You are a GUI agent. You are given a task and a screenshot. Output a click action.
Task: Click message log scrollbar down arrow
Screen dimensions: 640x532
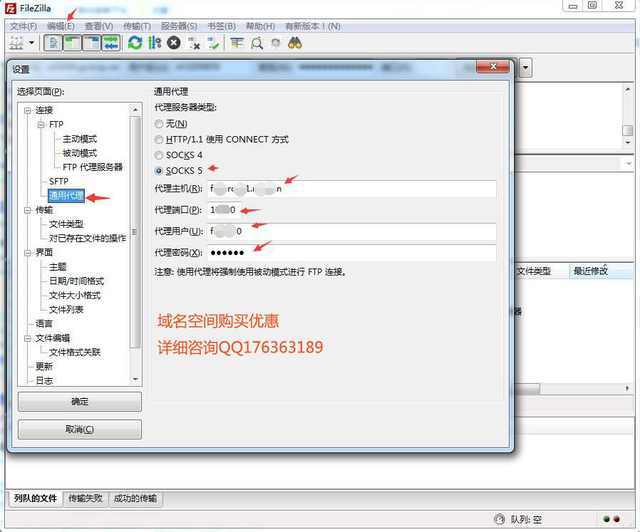628,142
